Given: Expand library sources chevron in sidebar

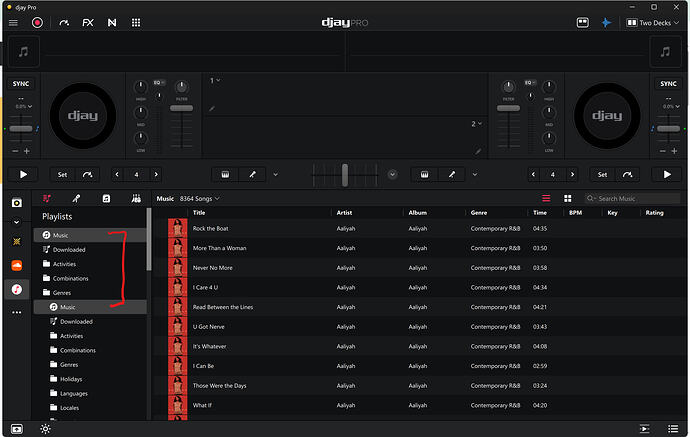Looking at the screenshot, I should [x=17, y=222].
